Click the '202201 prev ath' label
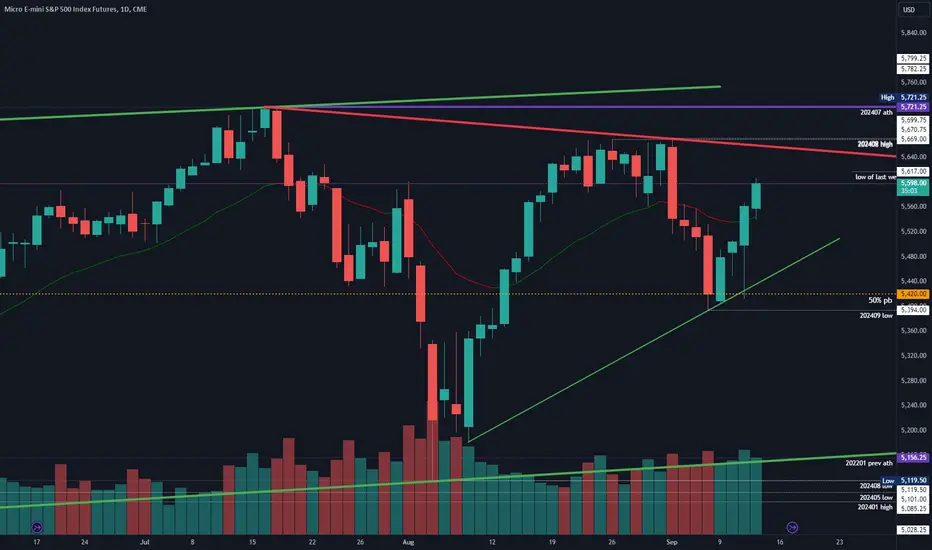This screenshot has height=550, width=932. 869,463
